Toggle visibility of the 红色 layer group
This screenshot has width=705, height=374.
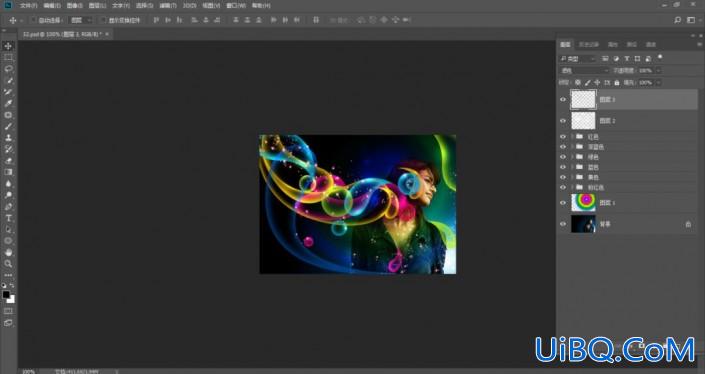563,137
